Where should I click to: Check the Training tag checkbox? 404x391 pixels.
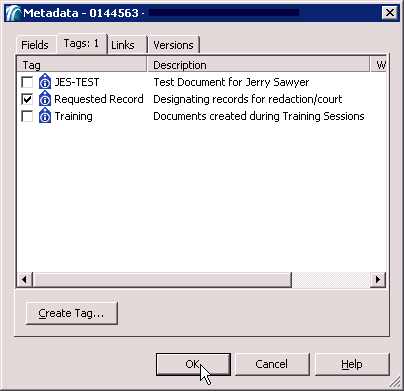27,116
